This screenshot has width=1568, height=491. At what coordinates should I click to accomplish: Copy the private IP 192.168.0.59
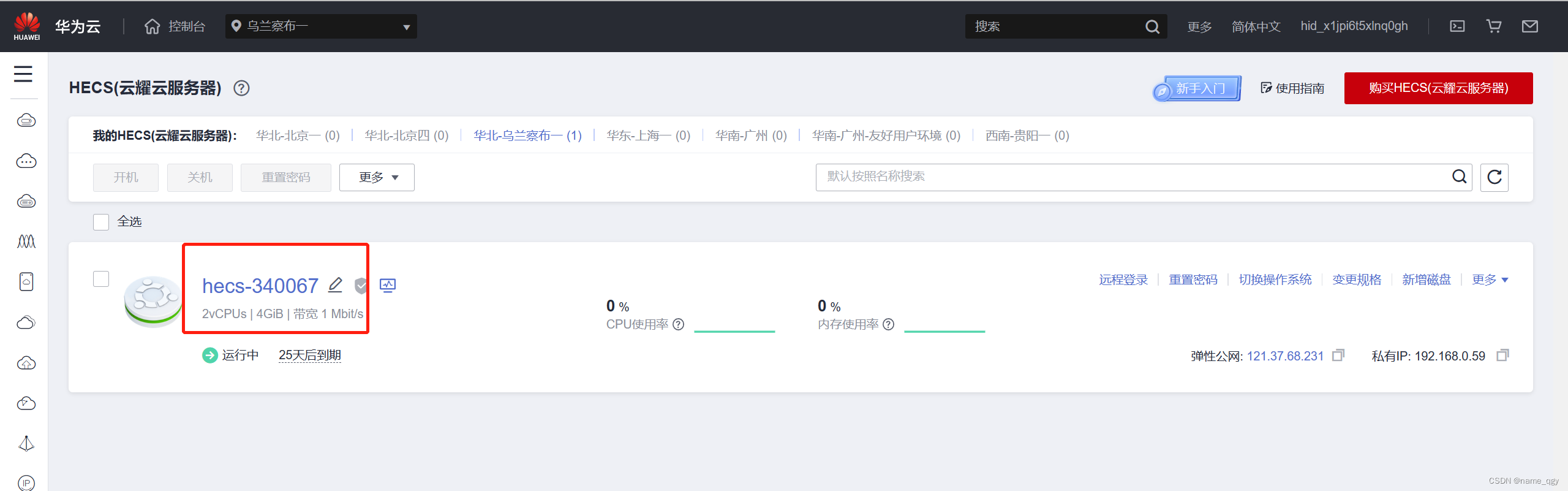tap(1502, 356)
